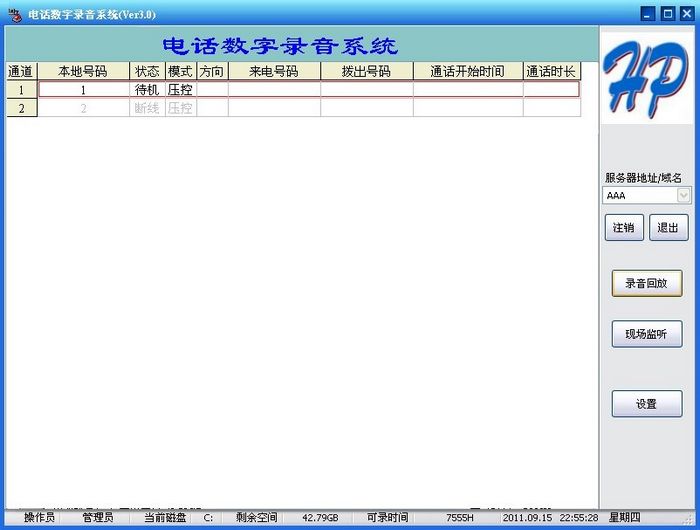The image size is (700, 530).
Task: Open the 服务器地址/域名 dropdown arrow
Action: 684,196
